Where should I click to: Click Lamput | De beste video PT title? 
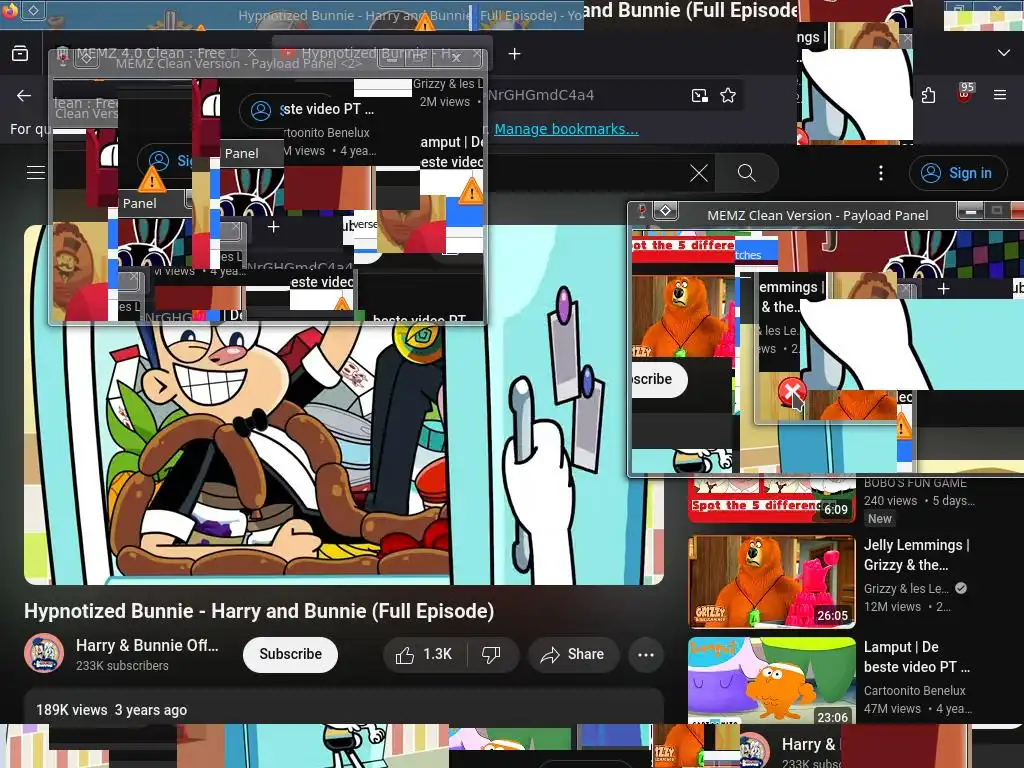[916, 657]
